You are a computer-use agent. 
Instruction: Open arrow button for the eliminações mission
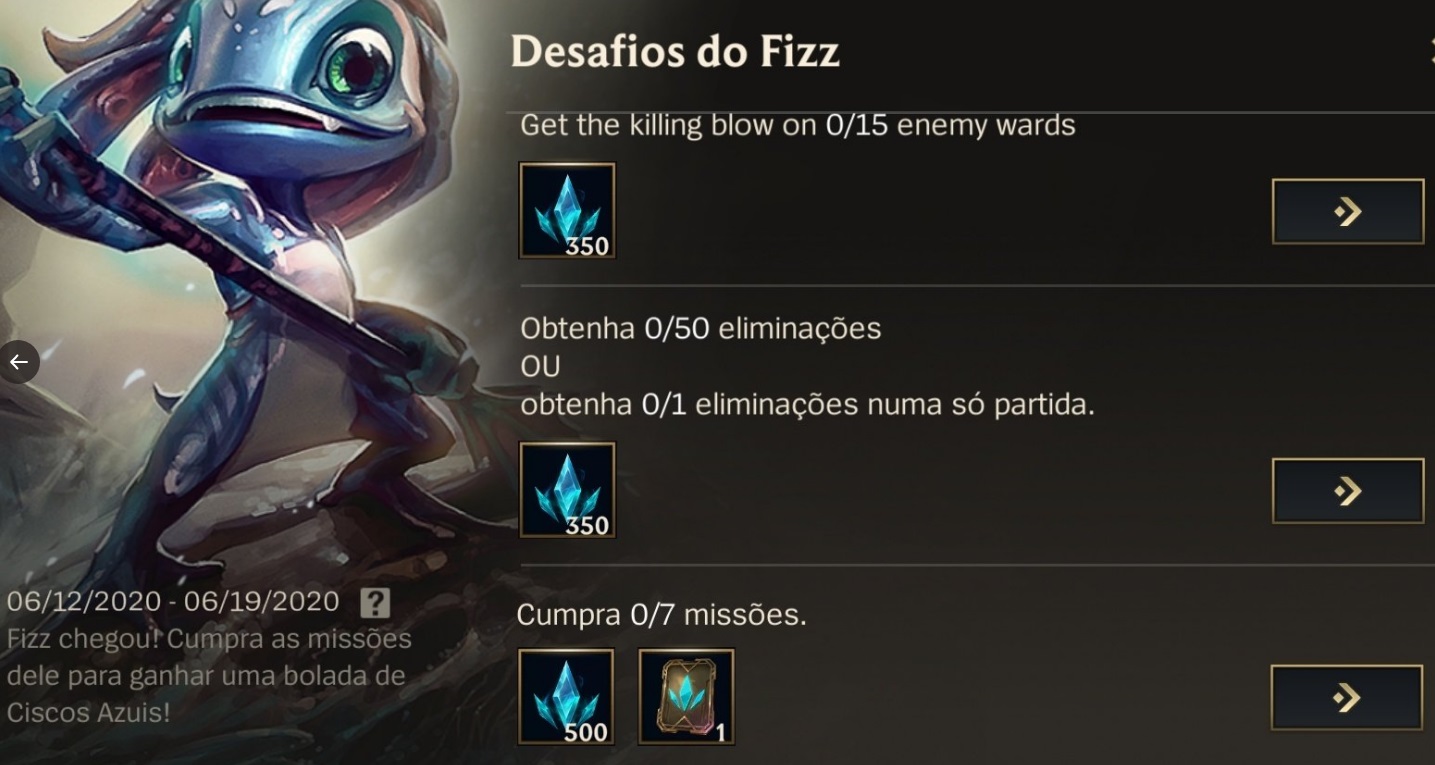1348,490
